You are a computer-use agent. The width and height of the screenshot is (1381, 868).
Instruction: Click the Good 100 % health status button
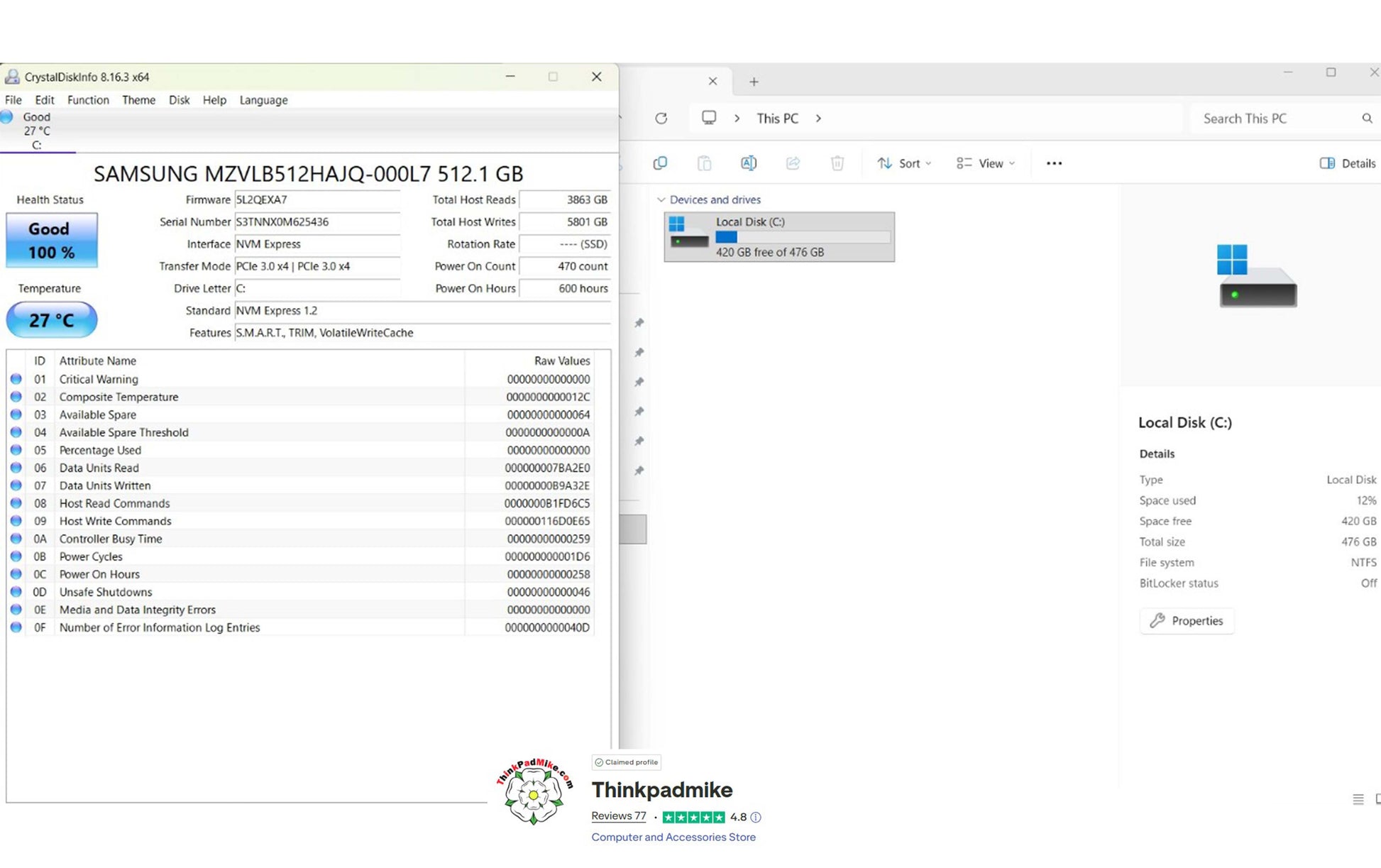click(x=51, y=241)
